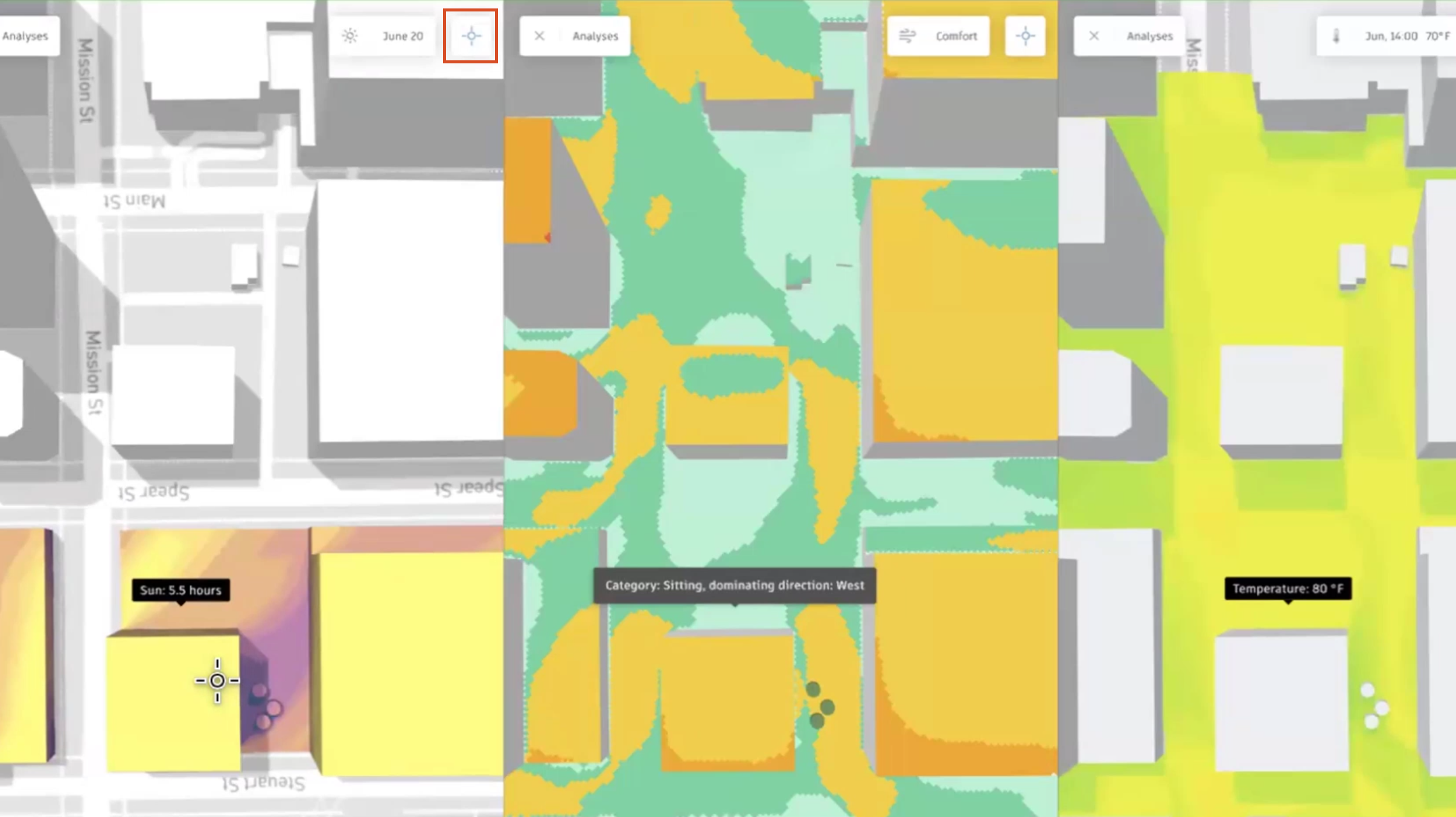Click the move/navigate crosshair icon left panel
This screenshot has height=817, width=1456.
pos(471,35)
